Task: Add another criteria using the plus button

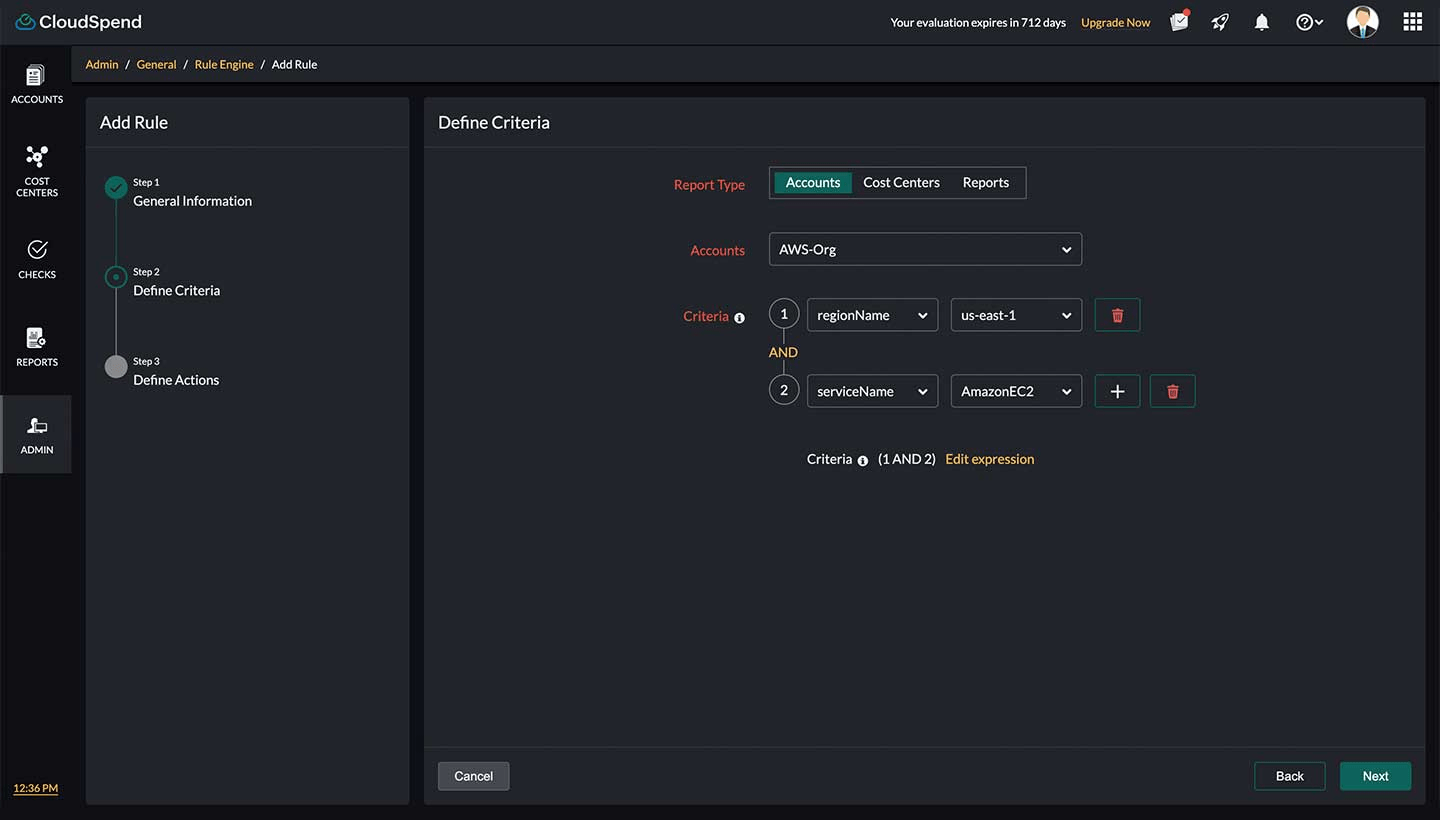Action: coord(1117,391)
